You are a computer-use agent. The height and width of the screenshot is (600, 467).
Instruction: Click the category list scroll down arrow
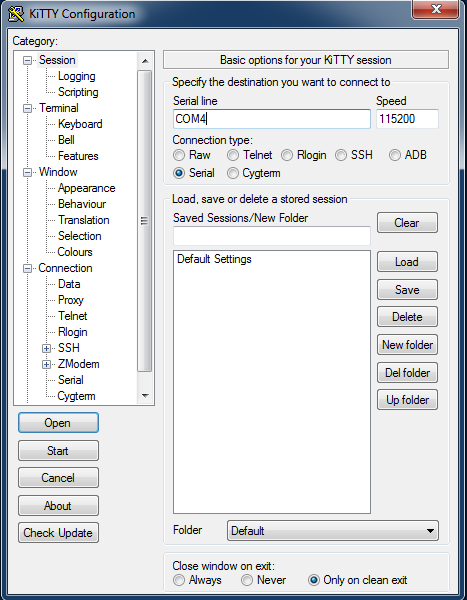pos(145,396)
